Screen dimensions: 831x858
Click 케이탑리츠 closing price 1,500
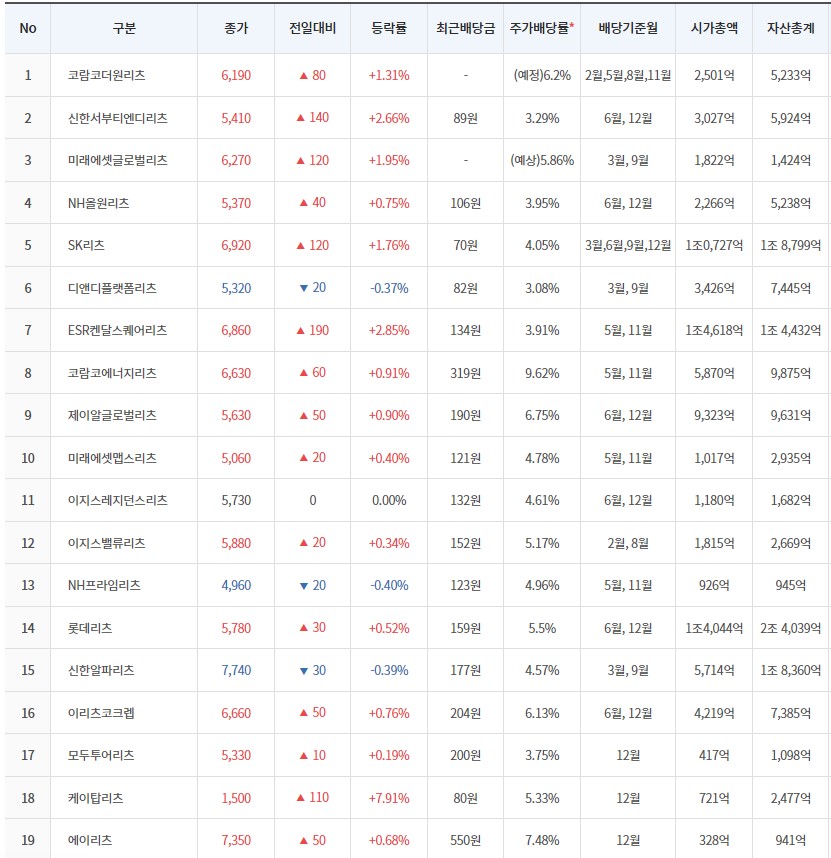236,798
